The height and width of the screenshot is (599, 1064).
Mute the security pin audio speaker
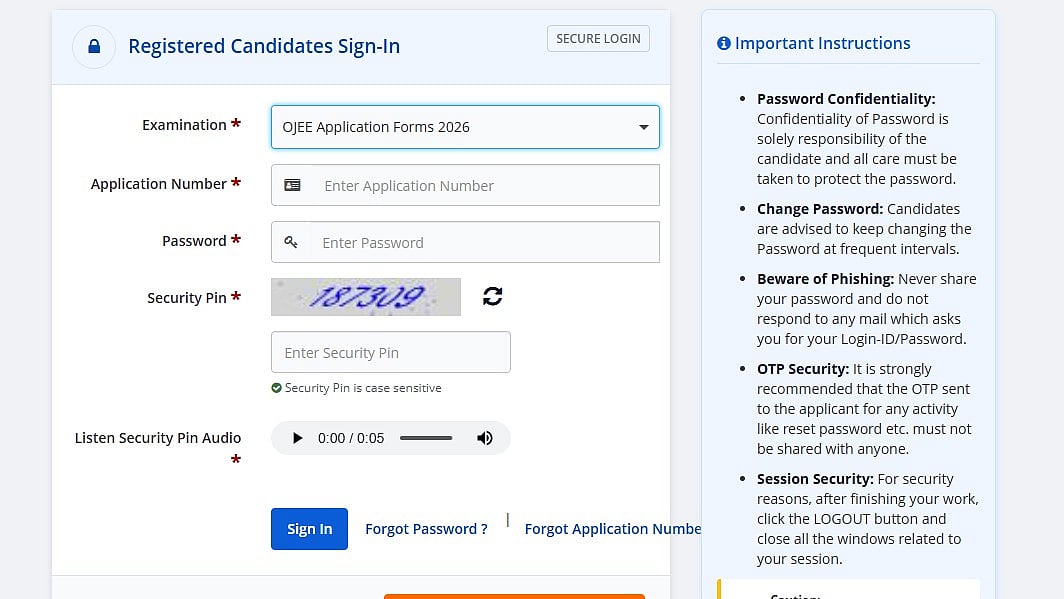(x=485, y=438)
